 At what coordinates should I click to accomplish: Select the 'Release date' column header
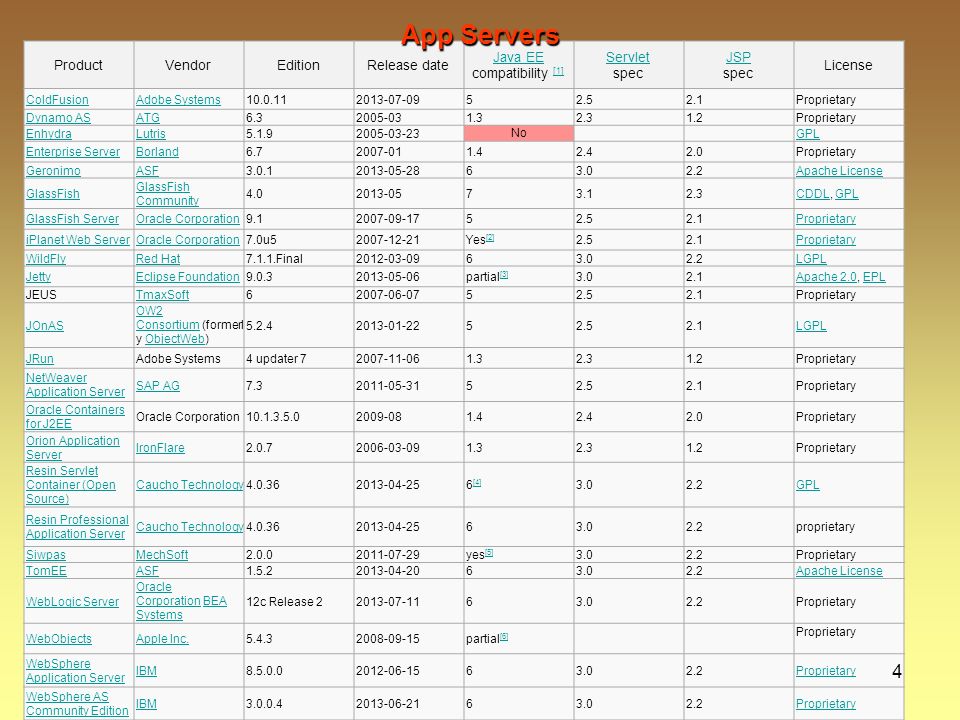[408, 65]
